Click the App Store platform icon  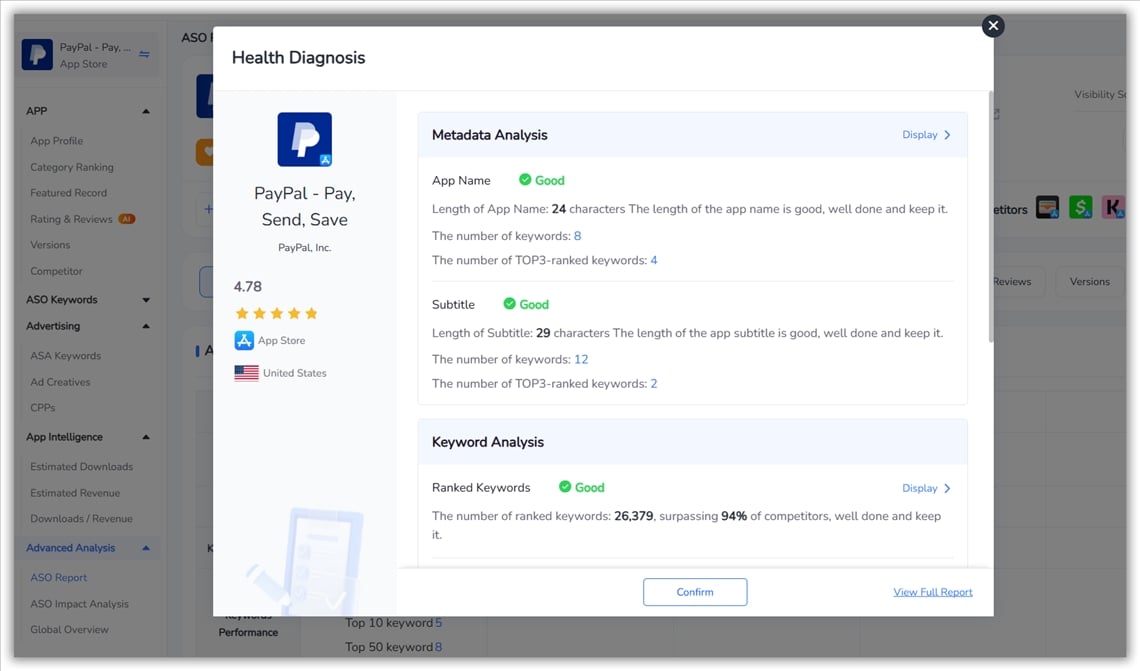(x=244, y=341)
